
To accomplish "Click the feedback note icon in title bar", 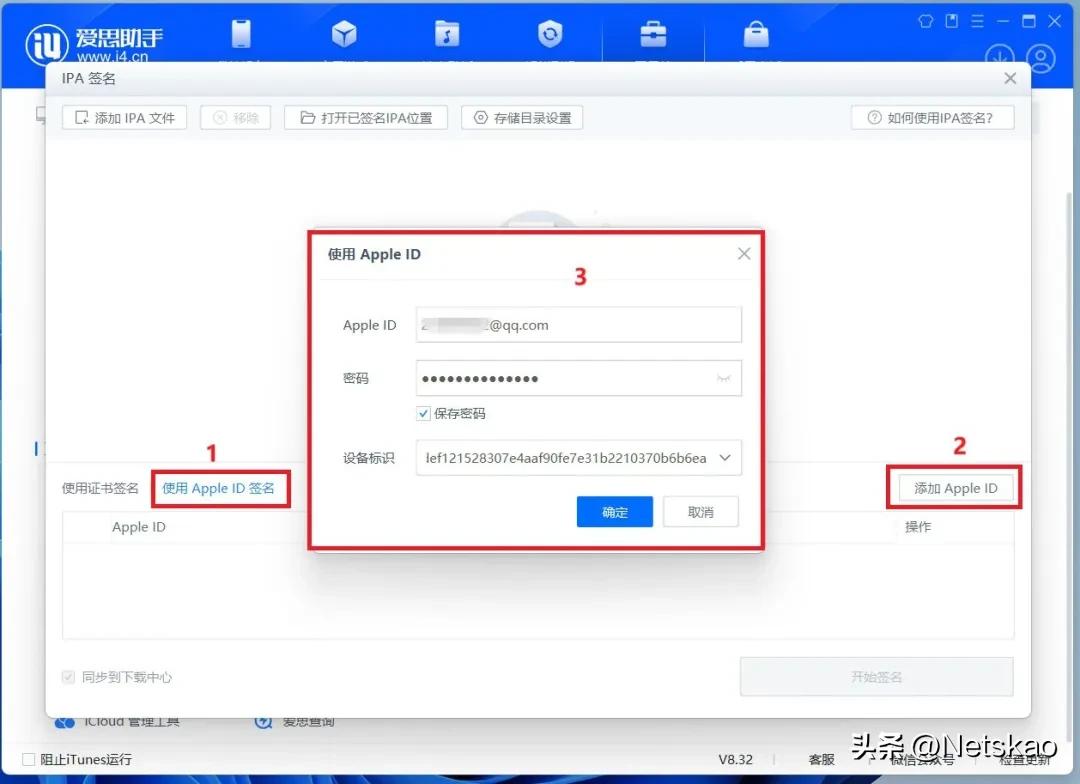I will [951, 21].
